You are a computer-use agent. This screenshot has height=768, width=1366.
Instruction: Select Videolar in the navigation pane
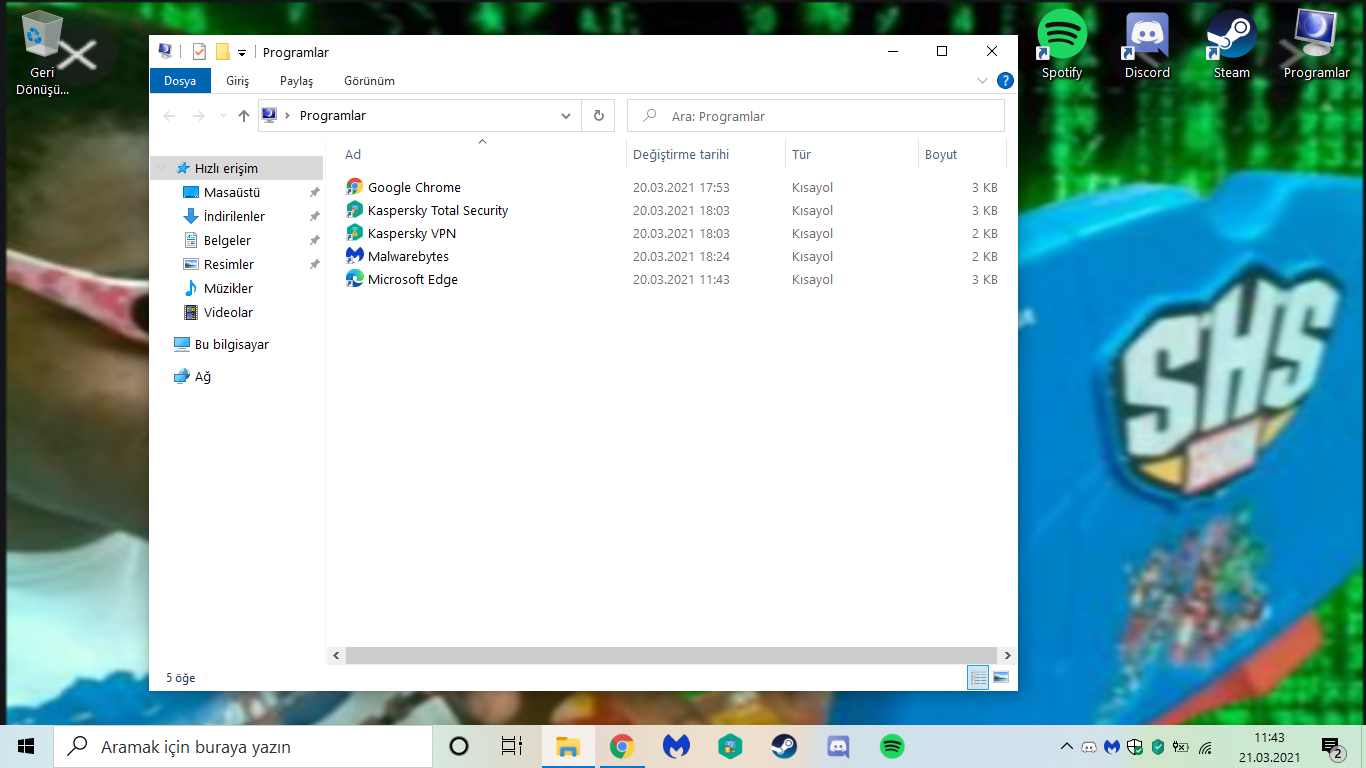[228, 312]
